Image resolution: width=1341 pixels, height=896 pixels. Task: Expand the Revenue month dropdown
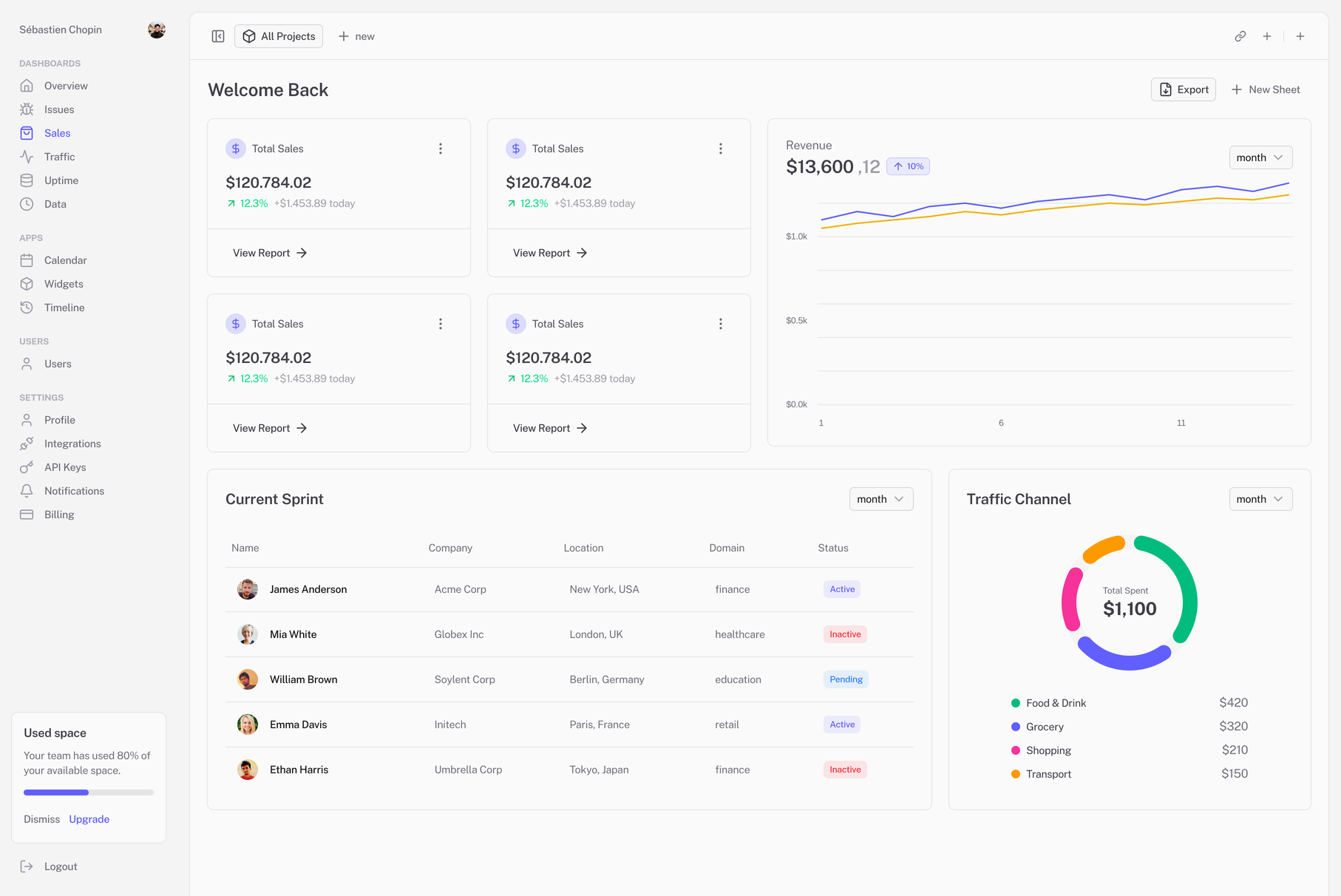(x=1260, y=157)
